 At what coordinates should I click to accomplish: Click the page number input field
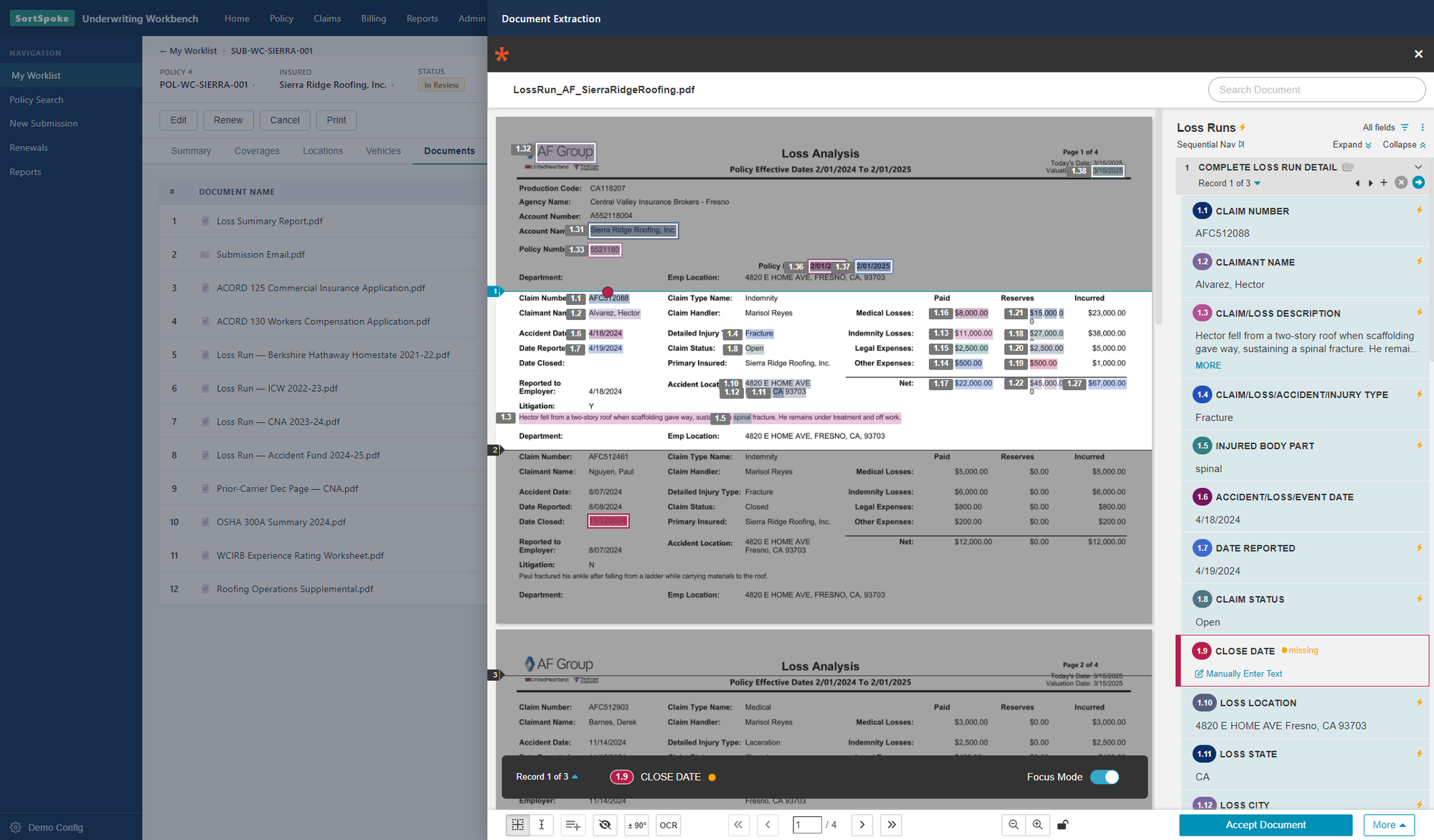click(x=807, y=825)
